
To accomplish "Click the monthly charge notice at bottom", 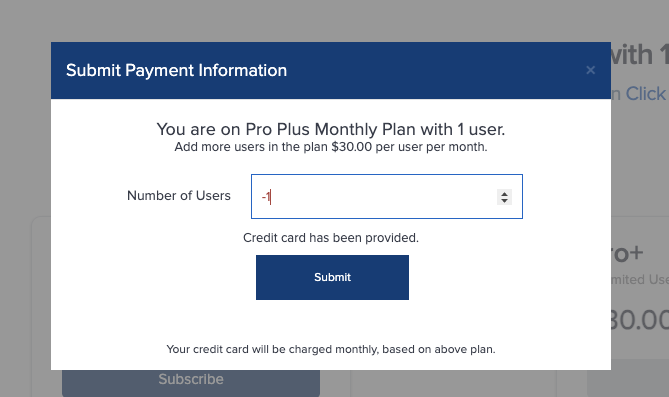I will pyautogui.click(x=331, y=349).
